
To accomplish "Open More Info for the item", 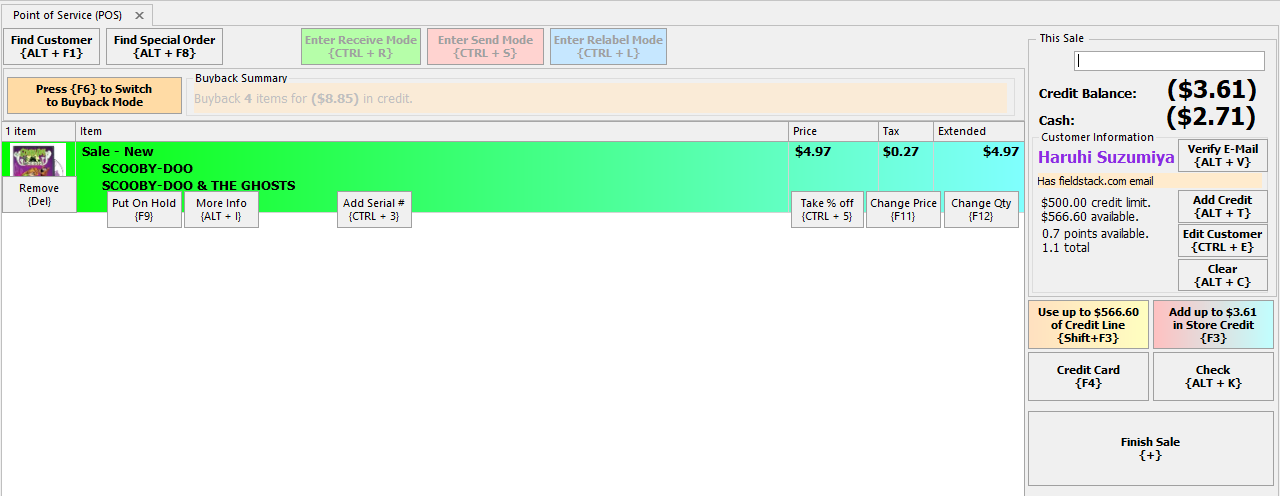I will [221, 209].
